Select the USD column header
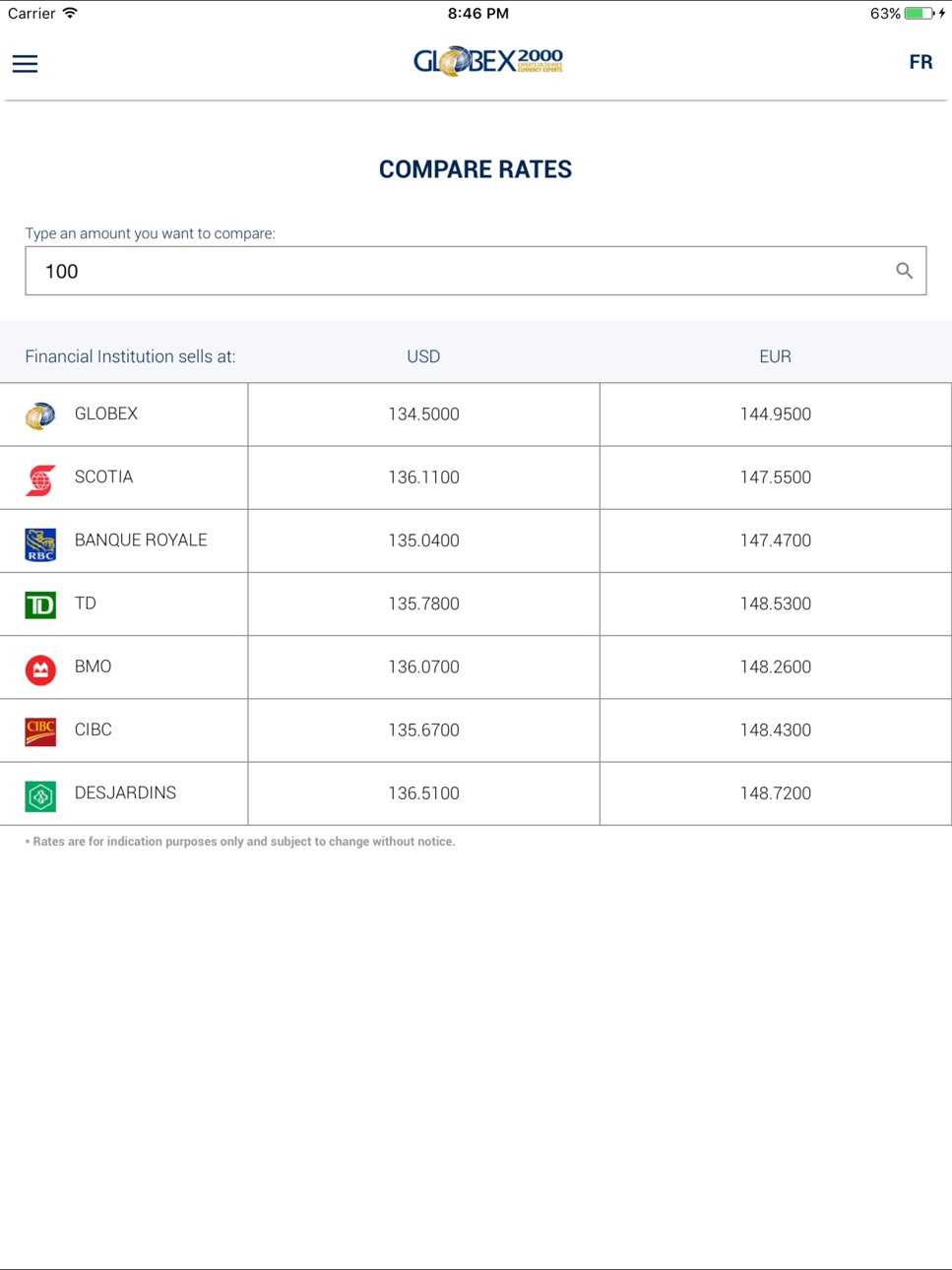The width and height of the screenshot is (952, 1270). click(x=423, y=356)
